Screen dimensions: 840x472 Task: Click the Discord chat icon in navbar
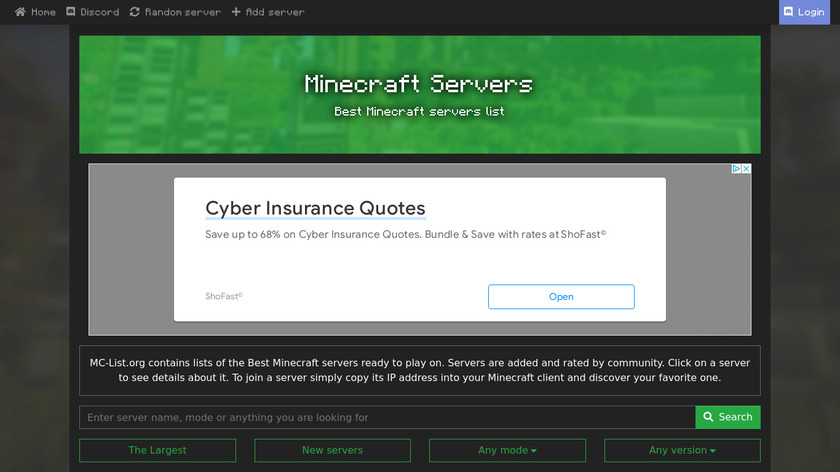71,12
